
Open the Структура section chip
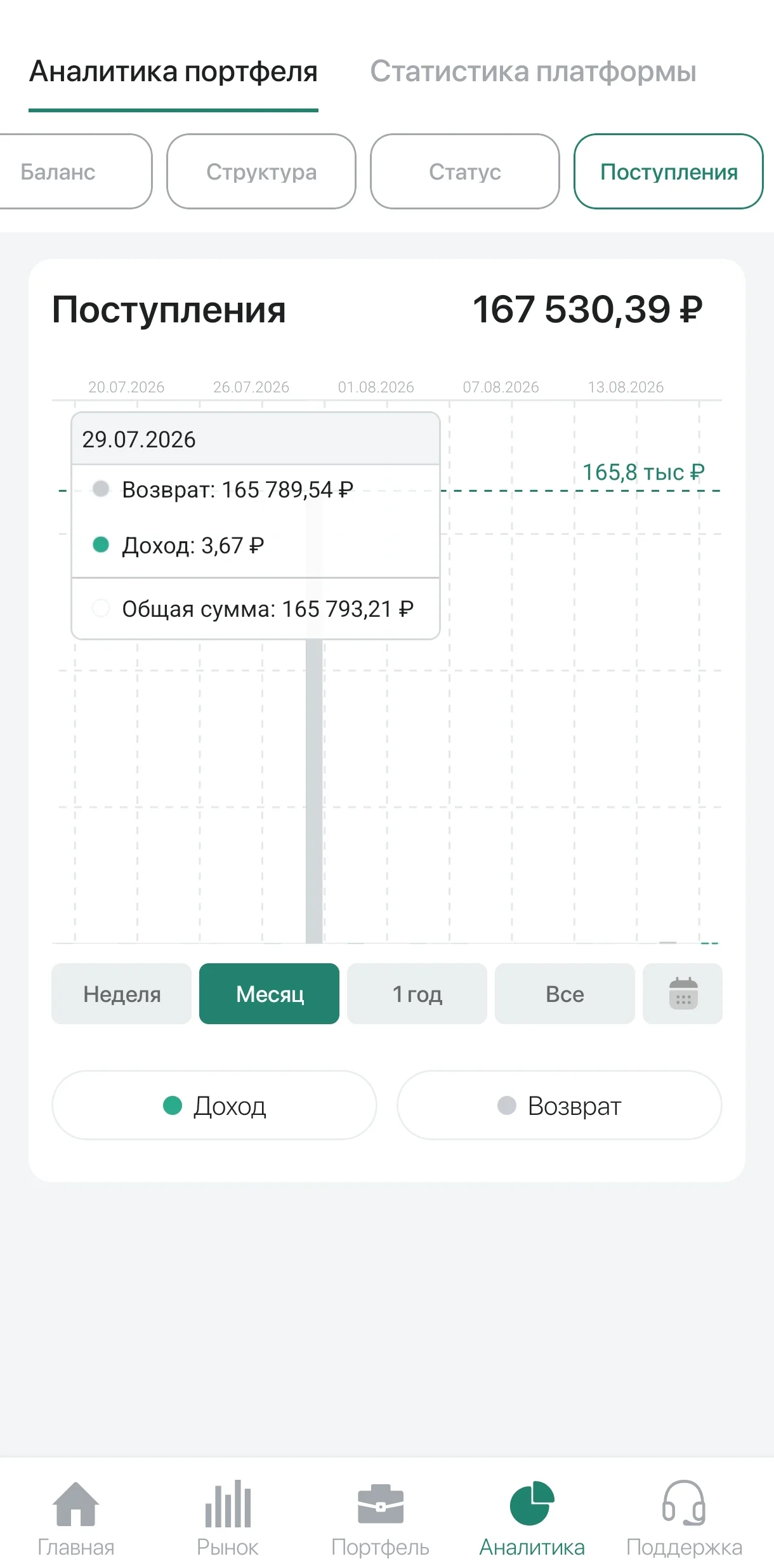click(261, 171)
